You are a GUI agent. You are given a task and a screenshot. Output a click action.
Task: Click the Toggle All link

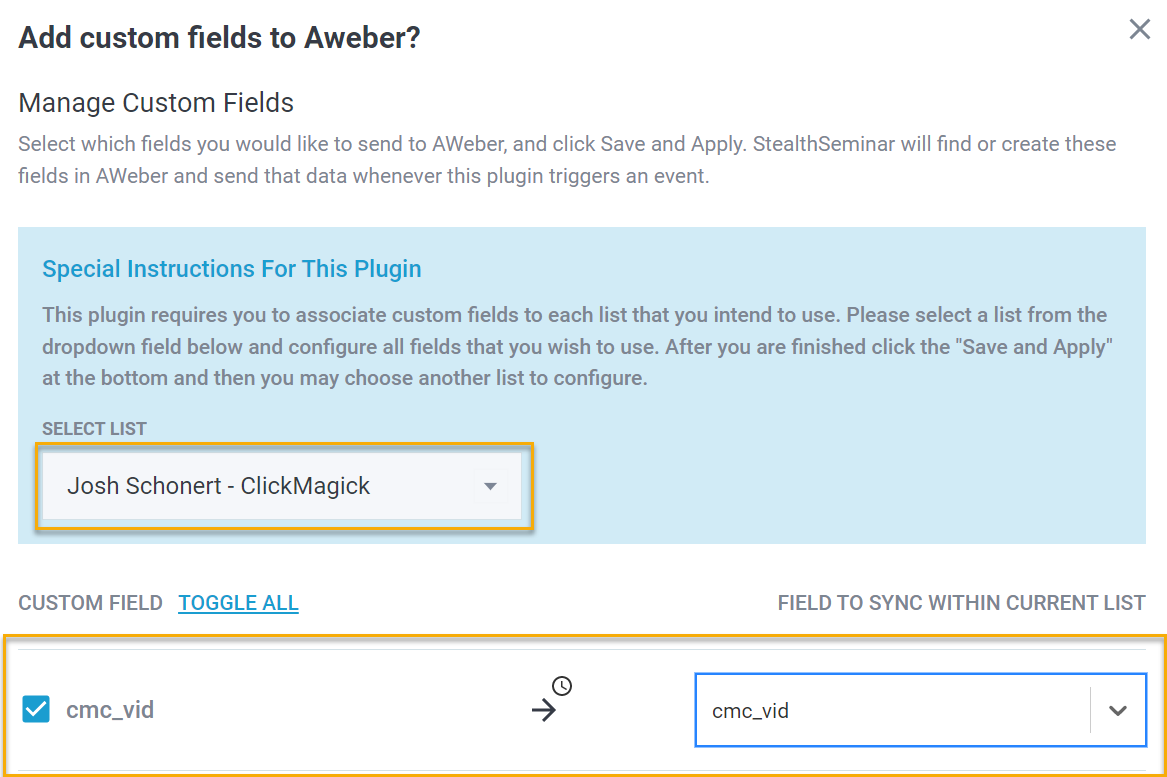(238, 603)
